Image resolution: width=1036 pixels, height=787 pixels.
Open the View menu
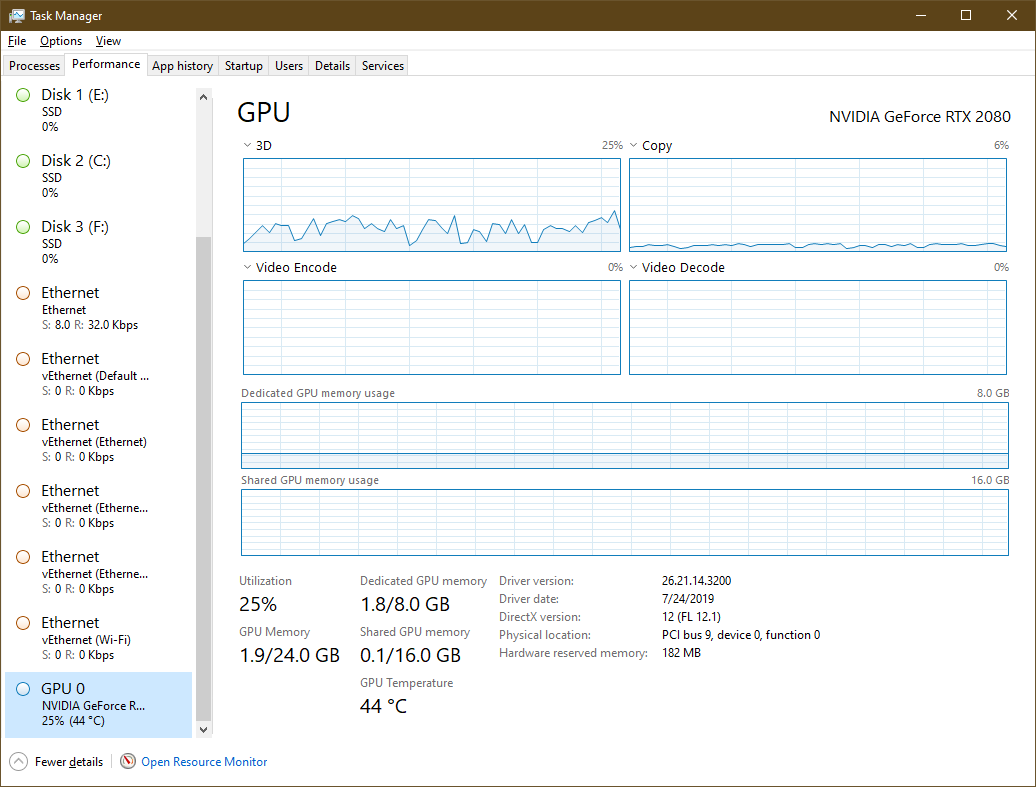click(x=108, y=41)
